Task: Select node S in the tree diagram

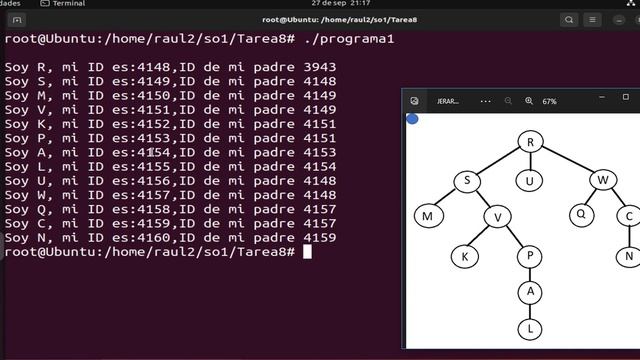Action: [x=467, y=181]
